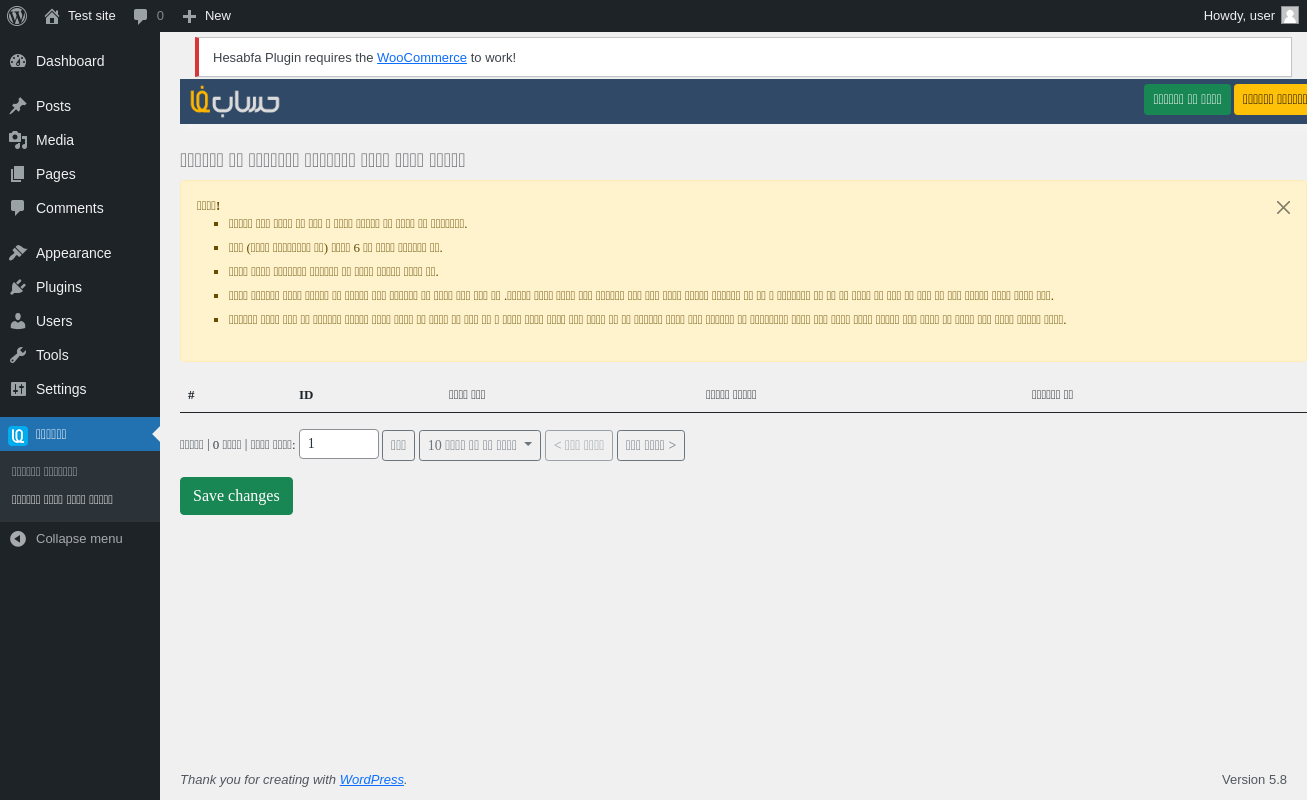This screenshot has width=1307, height=800.
Task: Dismiss the yellow notice with X
Action: point(1283,207)
